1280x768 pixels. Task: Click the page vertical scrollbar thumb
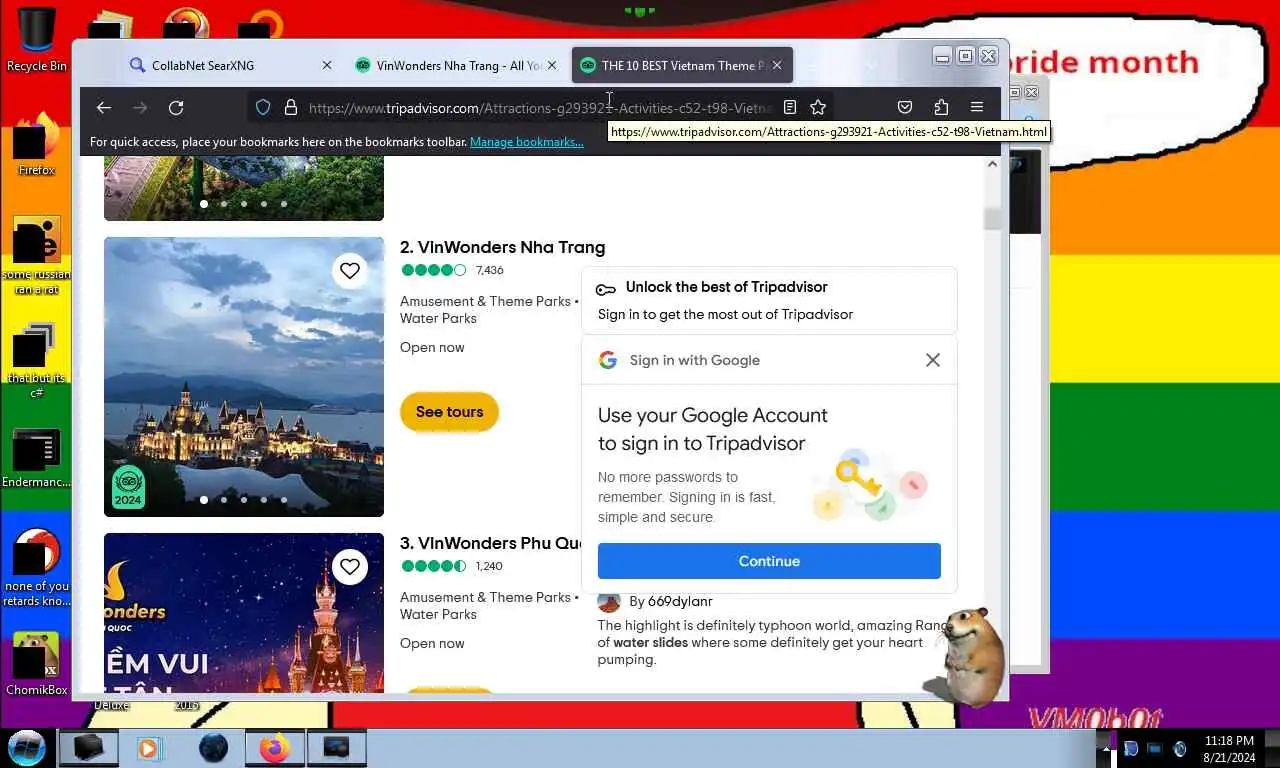tap(992, 219)
